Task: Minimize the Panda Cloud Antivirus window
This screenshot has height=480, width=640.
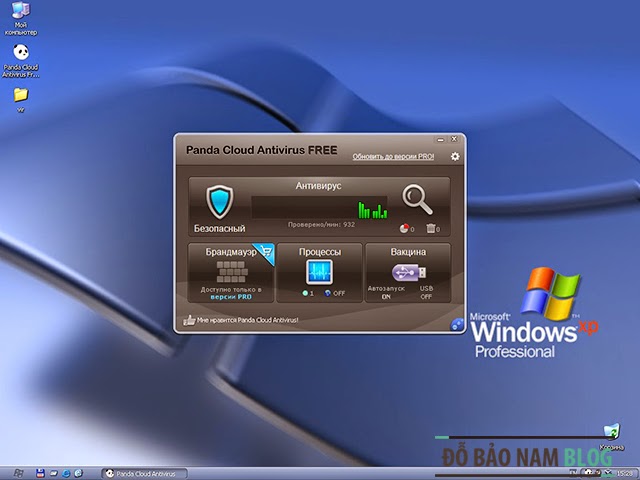Action: [x=440, y=140]
